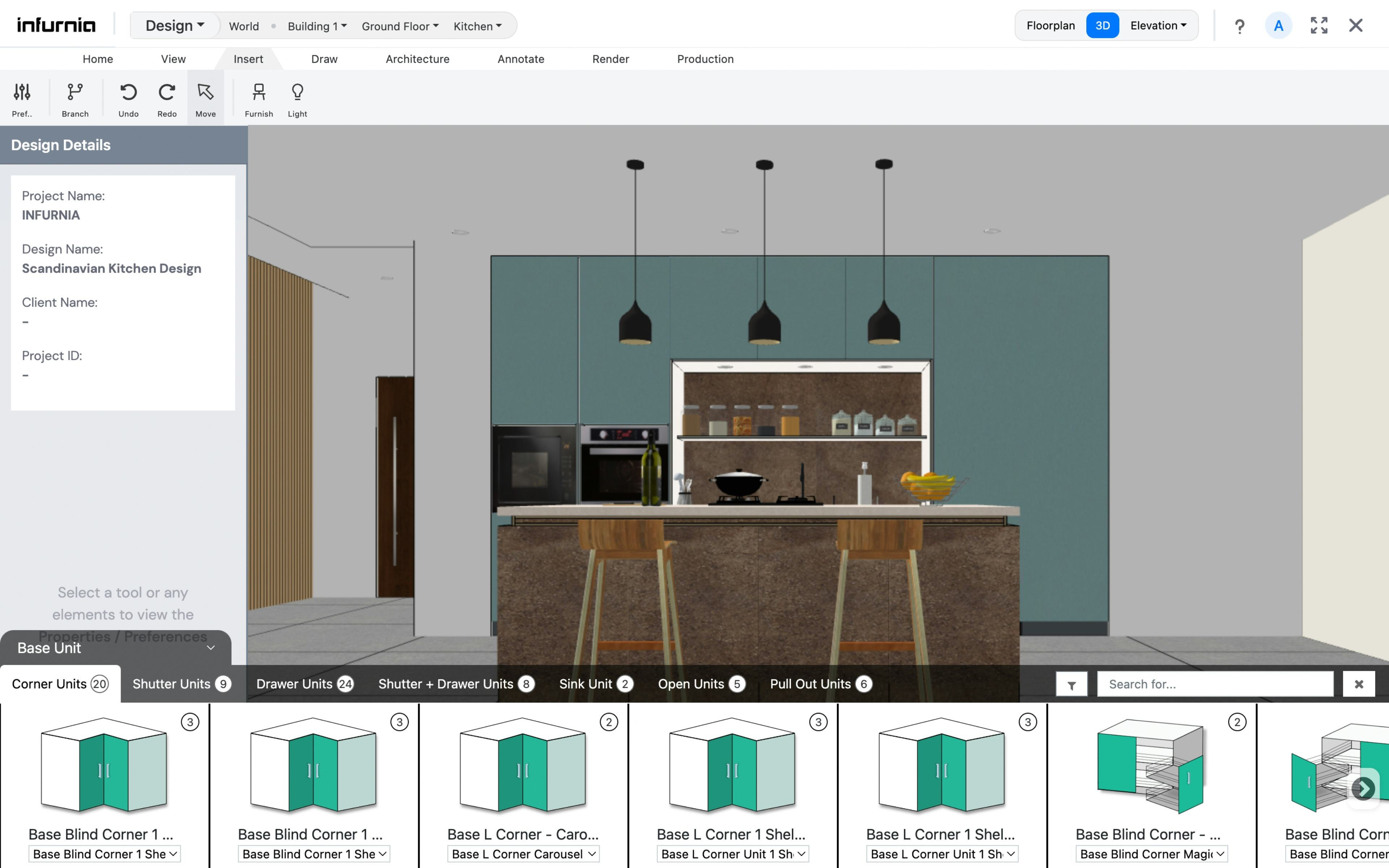Open the Render menu
This screenshot has width=1389, height=868.
pos(610,59)
